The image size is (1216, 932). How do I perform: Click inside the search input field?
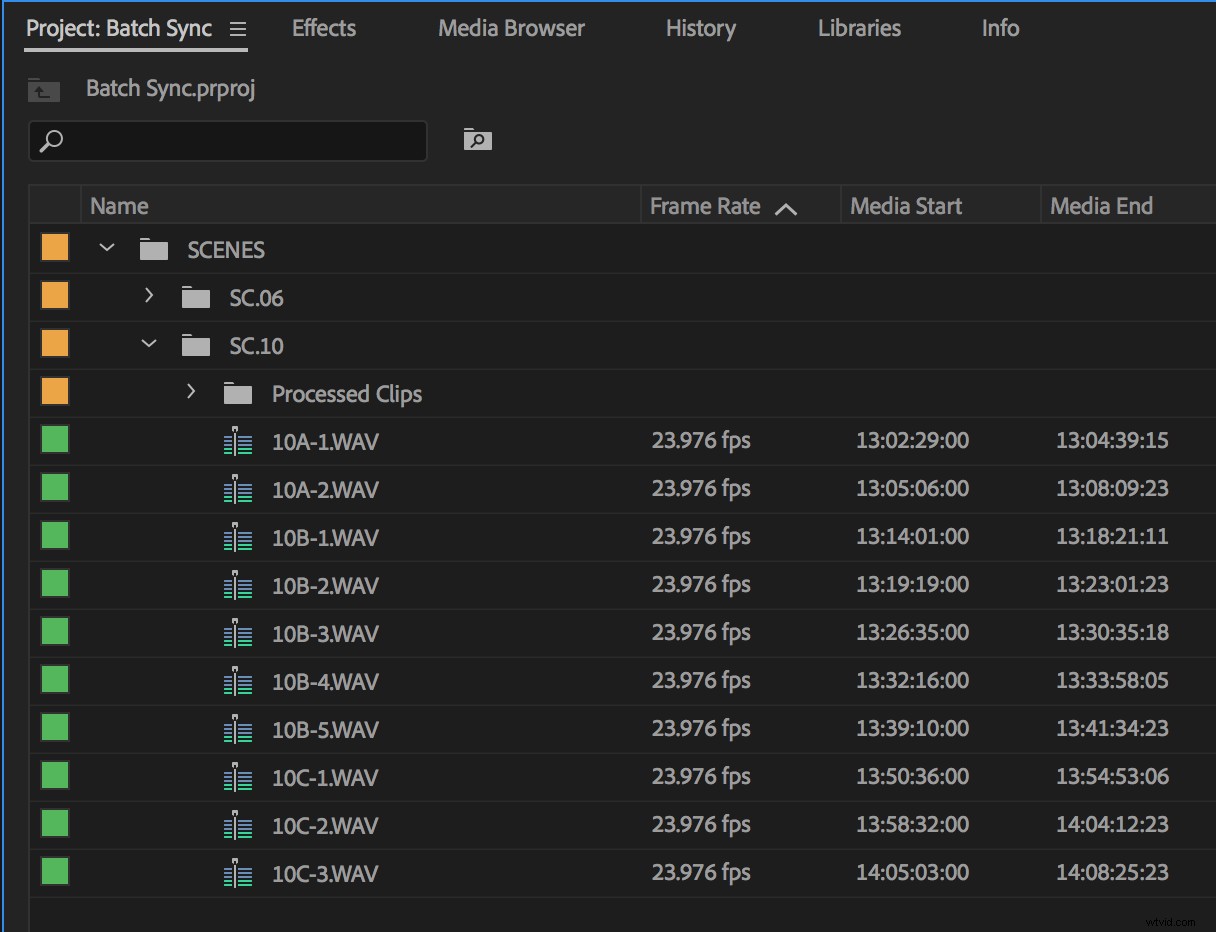pos(230,140)
